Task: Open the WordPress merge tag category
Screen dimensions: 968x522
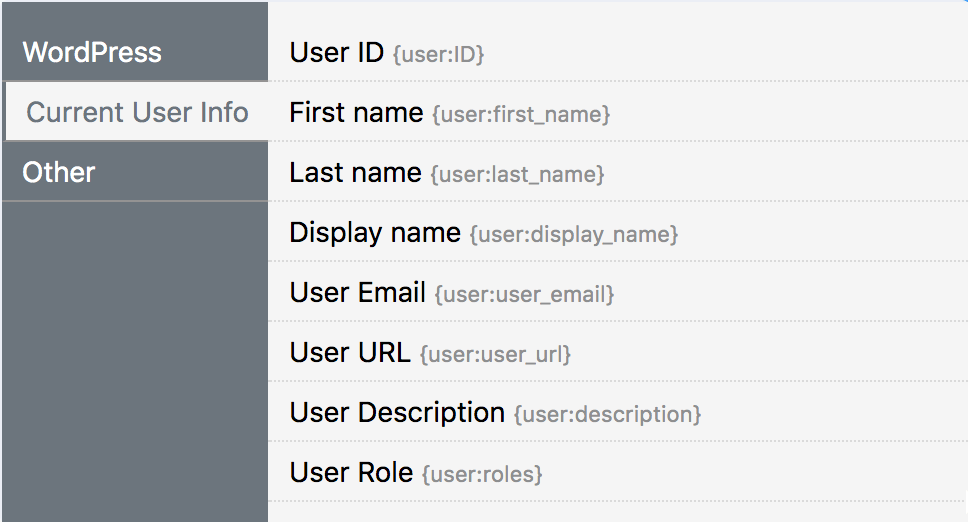Action: tap(135, 52)
